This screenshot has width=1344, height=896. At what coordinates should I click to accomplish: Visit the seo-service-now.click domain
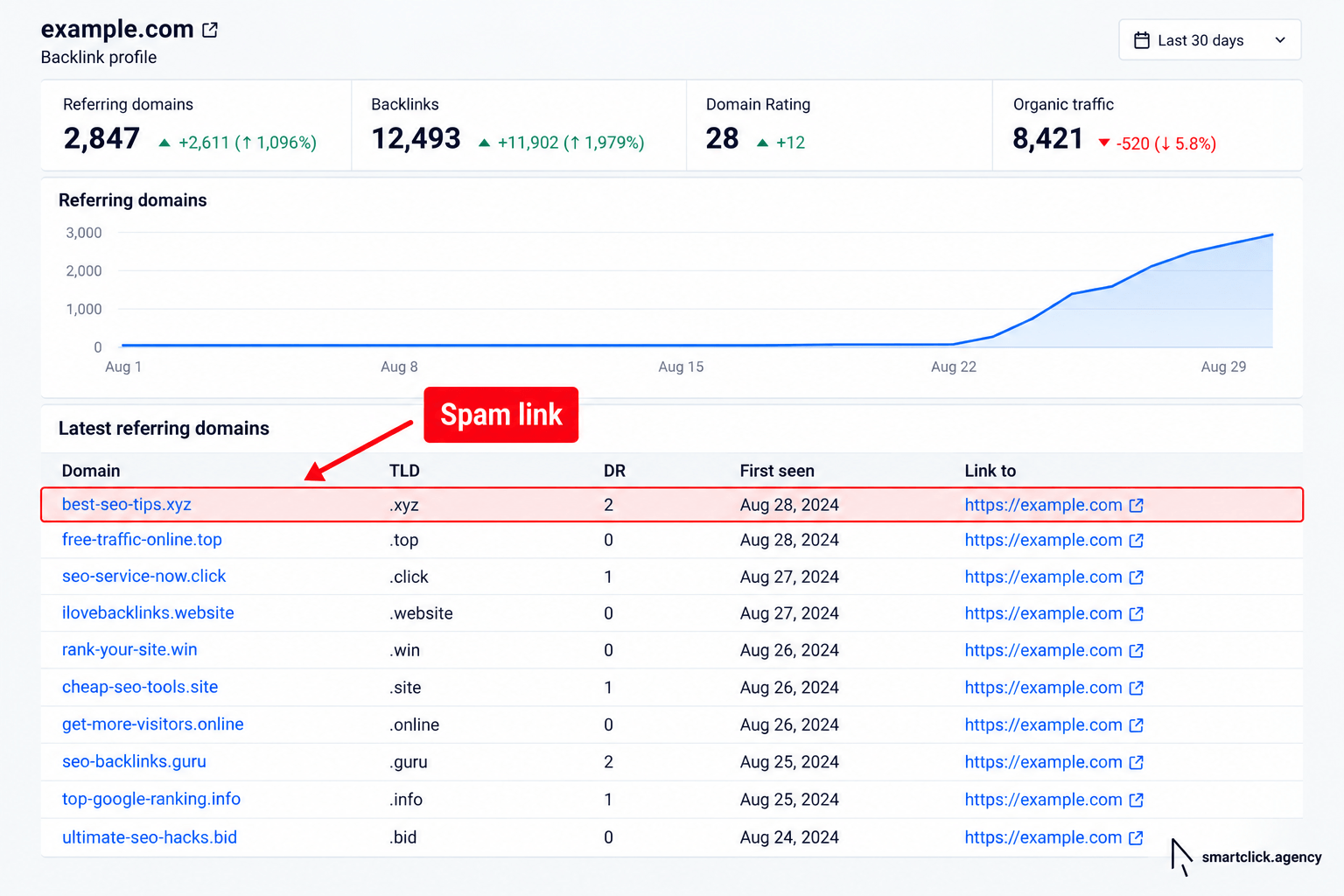pyautogui.click(x=143, y=576)
